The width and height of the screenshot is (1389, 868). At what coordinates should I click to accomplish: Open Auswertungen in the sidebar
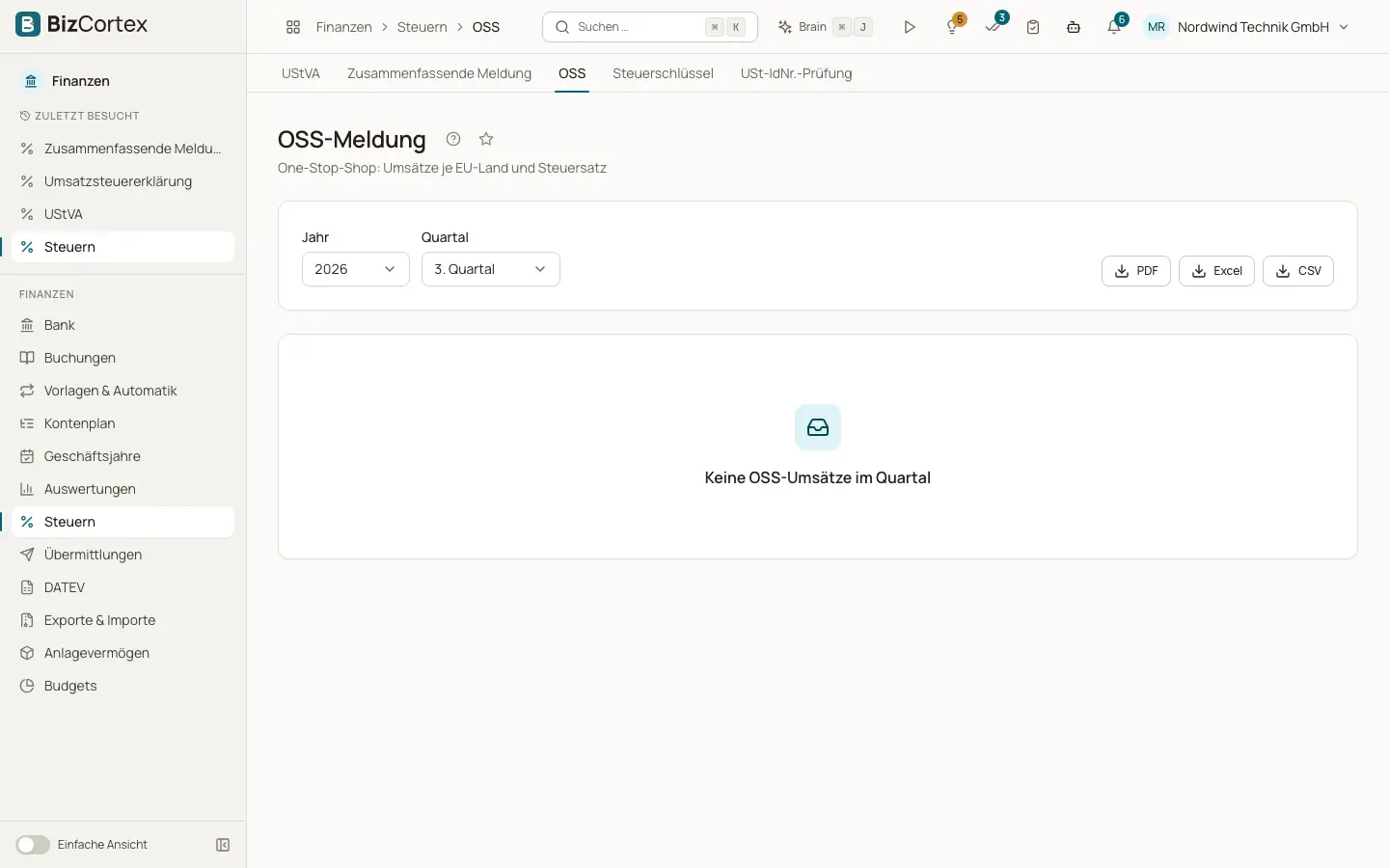[x=123, y=489]
